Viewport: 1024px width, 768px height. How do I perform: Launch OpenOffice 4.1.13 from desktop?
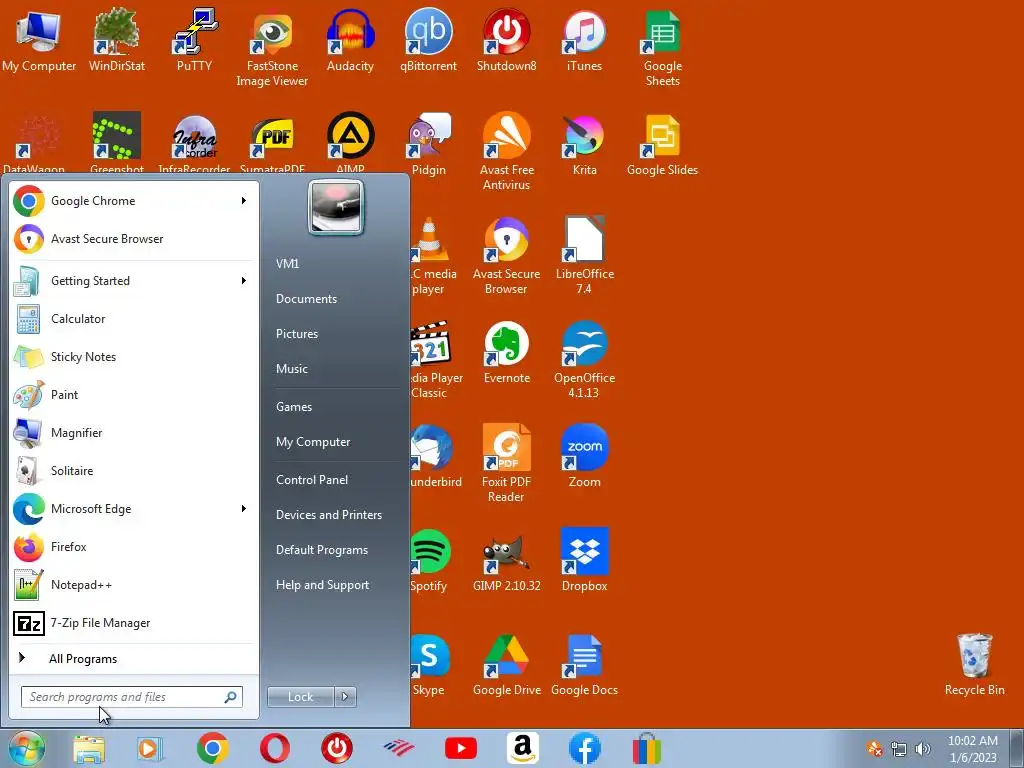point(584,360)
